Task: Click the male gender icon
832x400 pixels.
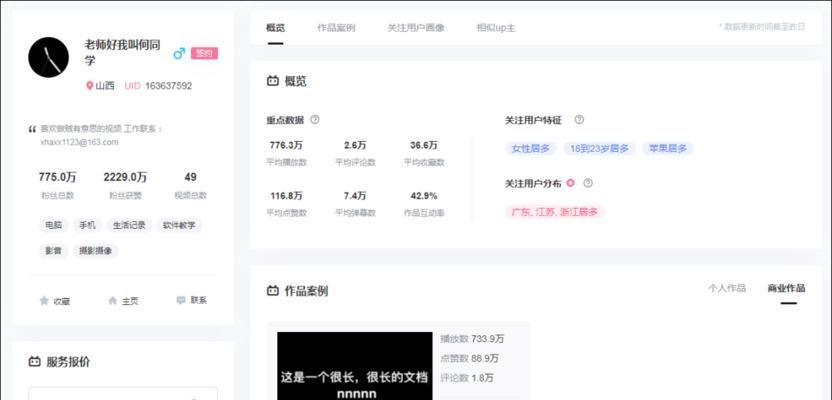Action: (x=179, y=54)
